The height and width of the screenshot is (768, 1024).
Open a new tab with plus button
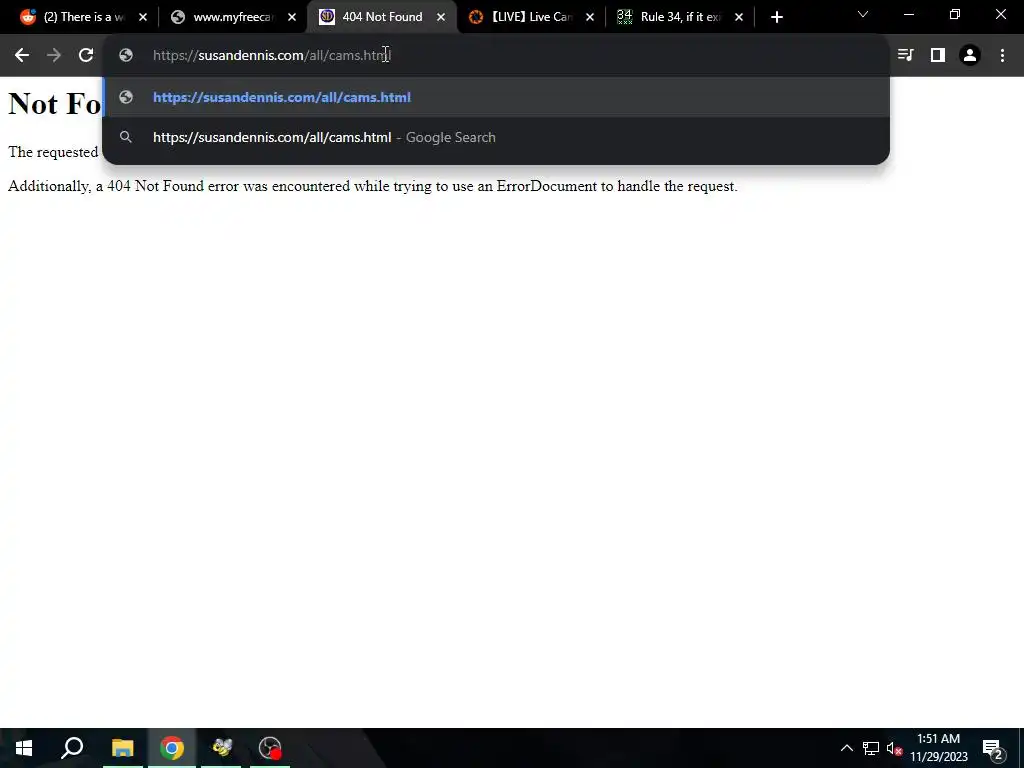(x=776, y=17)
